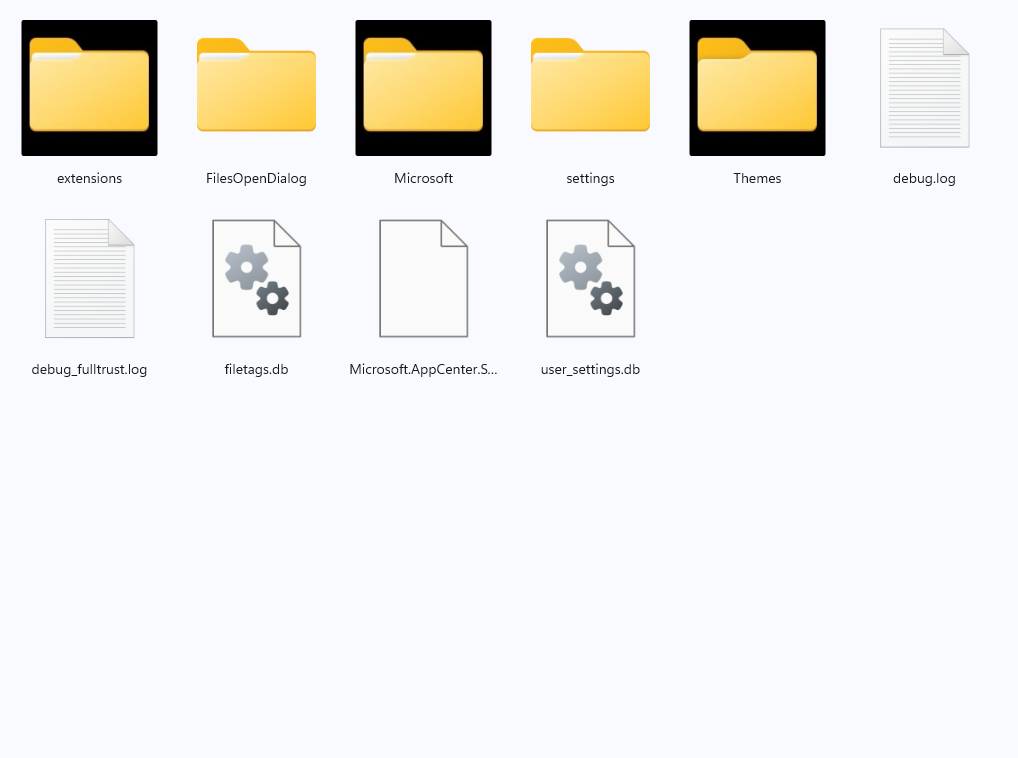Click the truncated Microsoft.AppCenter.S... filename
This screenshot has height=758, width=1018.
tap(423, 369)
